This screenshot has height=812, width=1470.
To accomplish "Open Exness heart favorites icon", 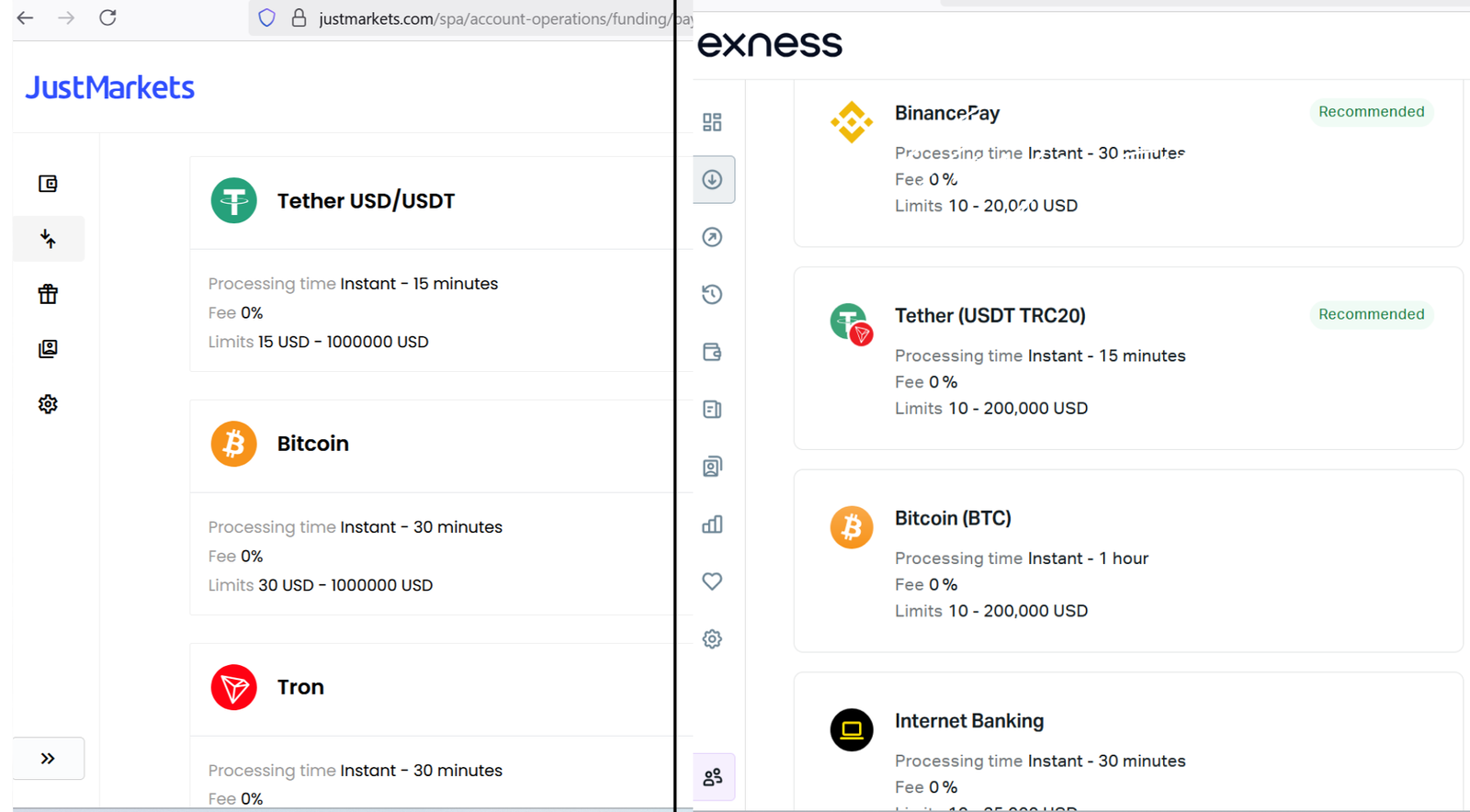I will [x=712, y=581].
